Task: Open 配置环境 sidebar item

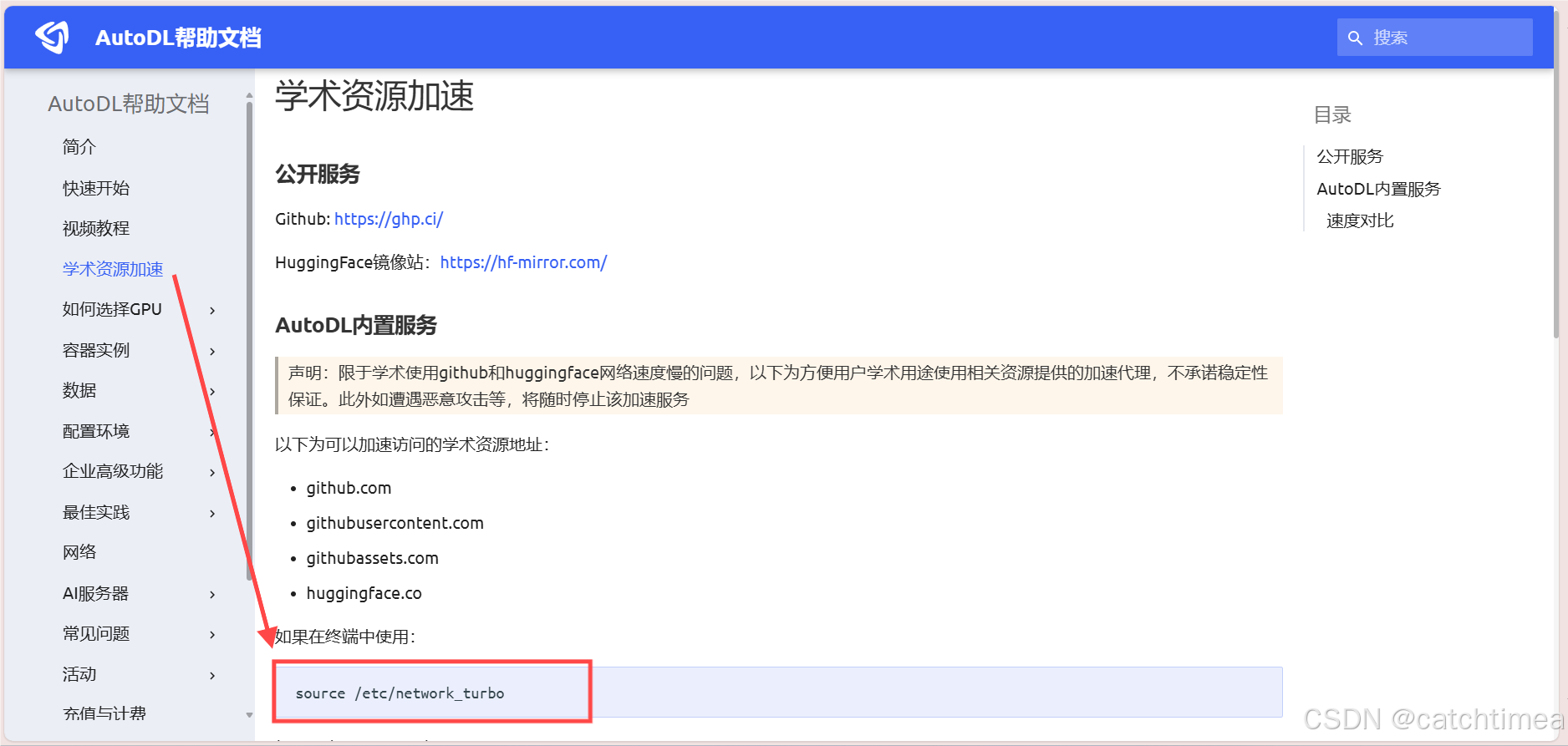Action: point(96,431)
